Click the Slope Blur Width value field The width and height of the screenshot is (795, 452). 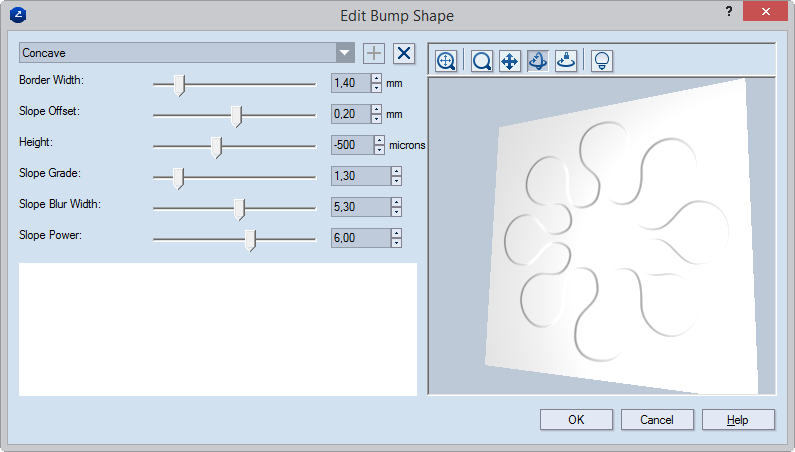click(361, 207)
